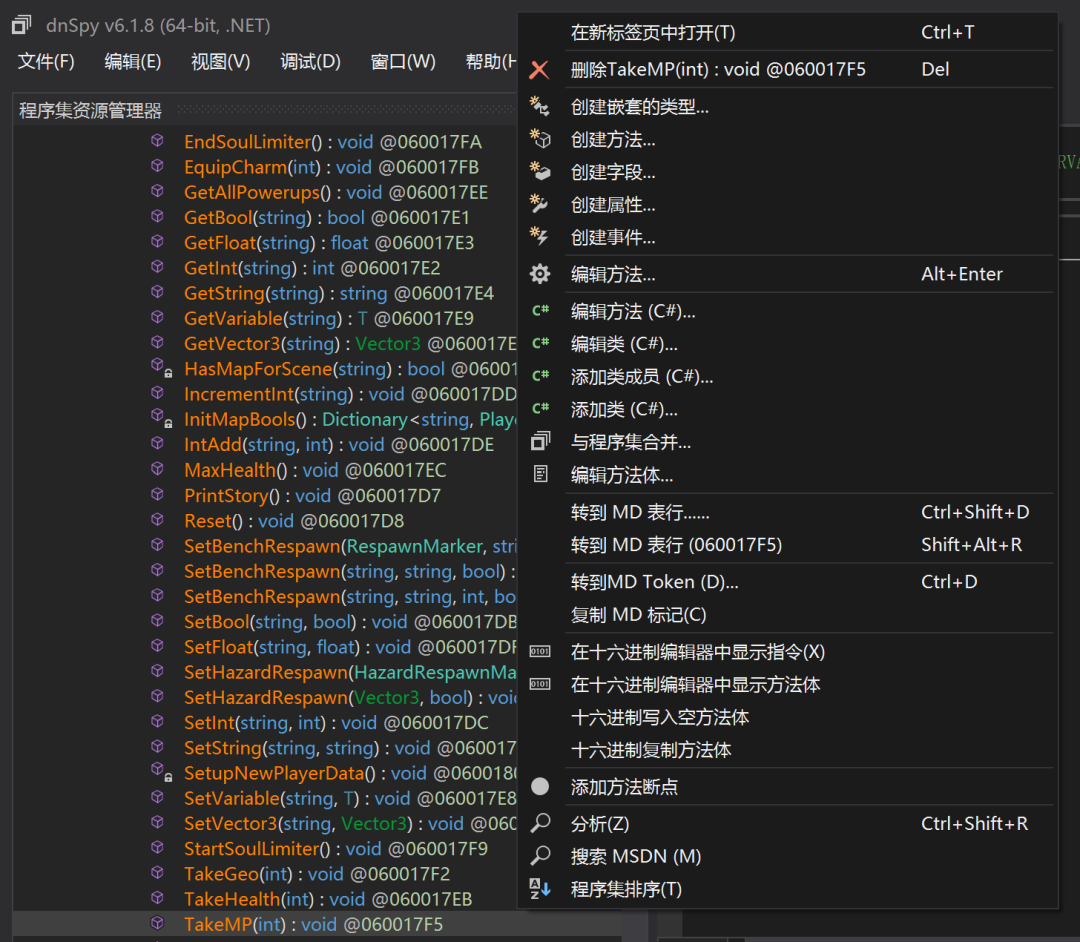
Task: Open the 文件(F) menu
Action: point(46,62)
